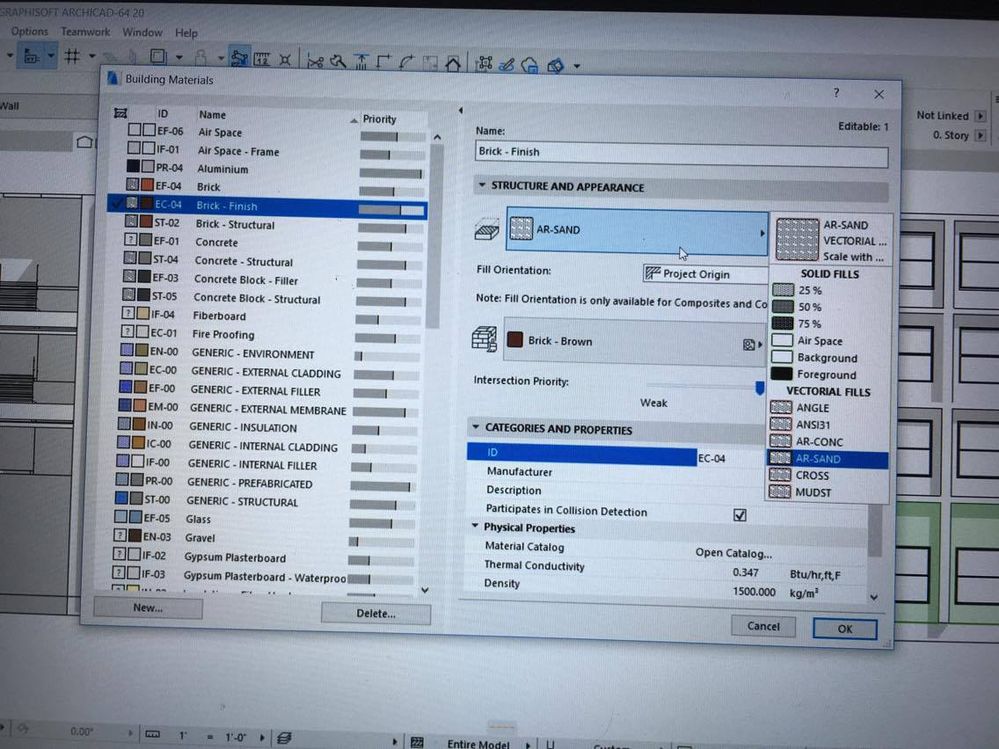Open the Window menu

click(x=142, y=32)
